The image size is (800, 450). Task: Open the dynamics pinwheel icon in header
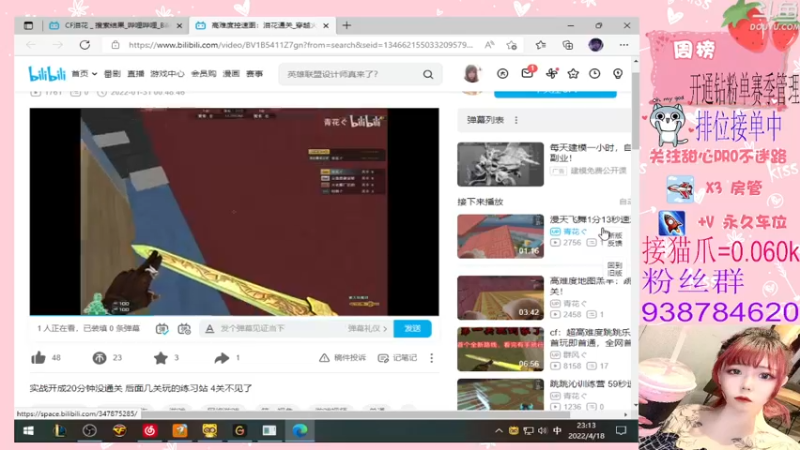(552, 73)
